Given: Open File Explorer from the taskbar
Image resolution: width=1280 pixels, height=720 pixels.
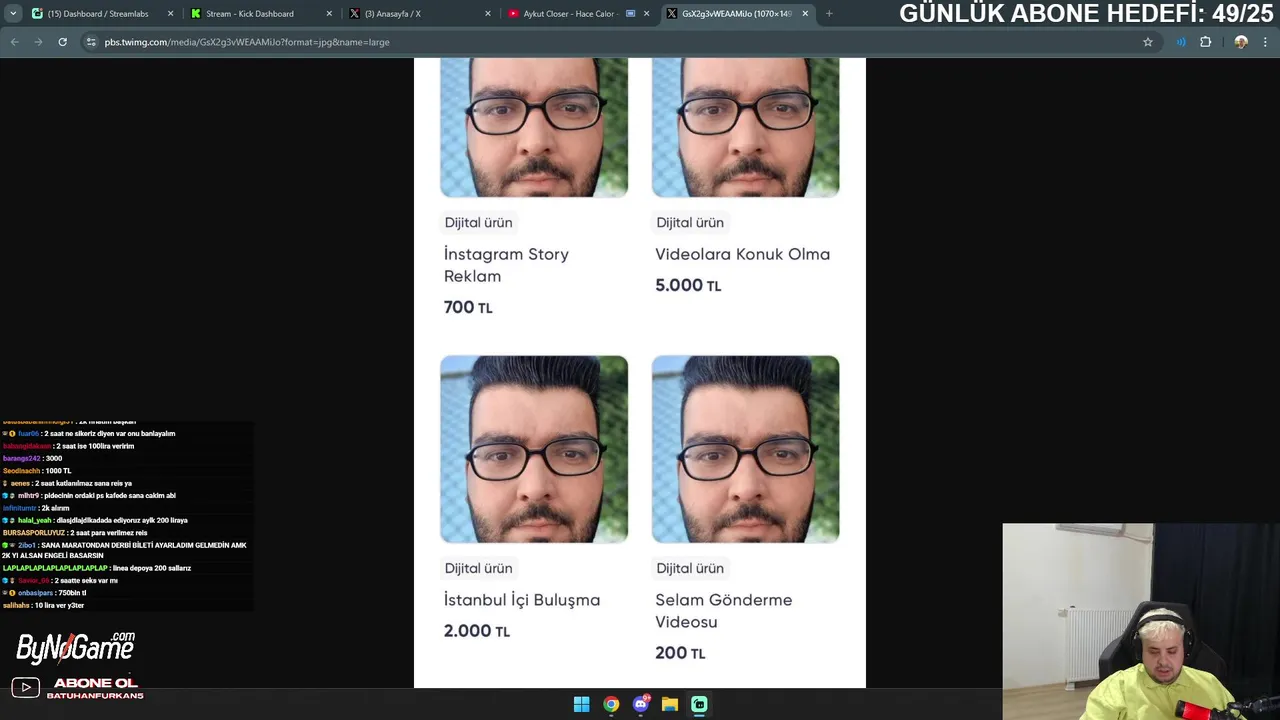Looking at the screenshot, I should tap(670, 704).
